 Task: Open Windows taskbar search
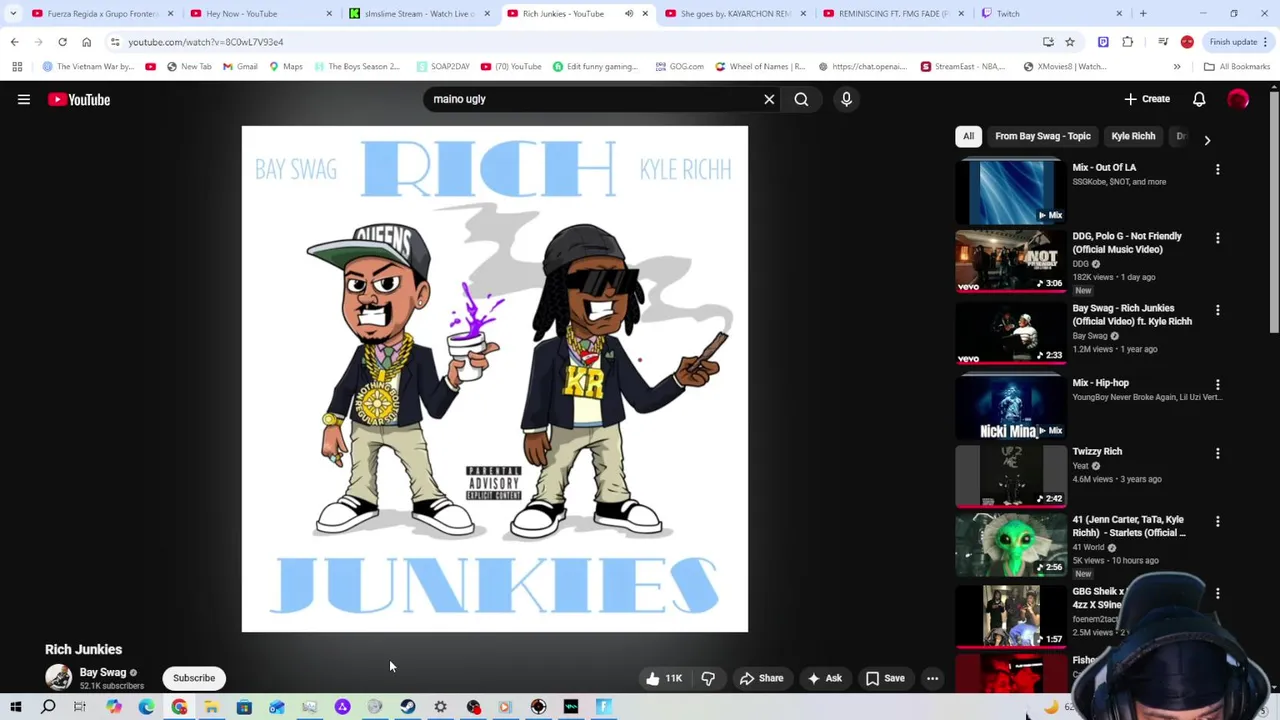point(48,707)
